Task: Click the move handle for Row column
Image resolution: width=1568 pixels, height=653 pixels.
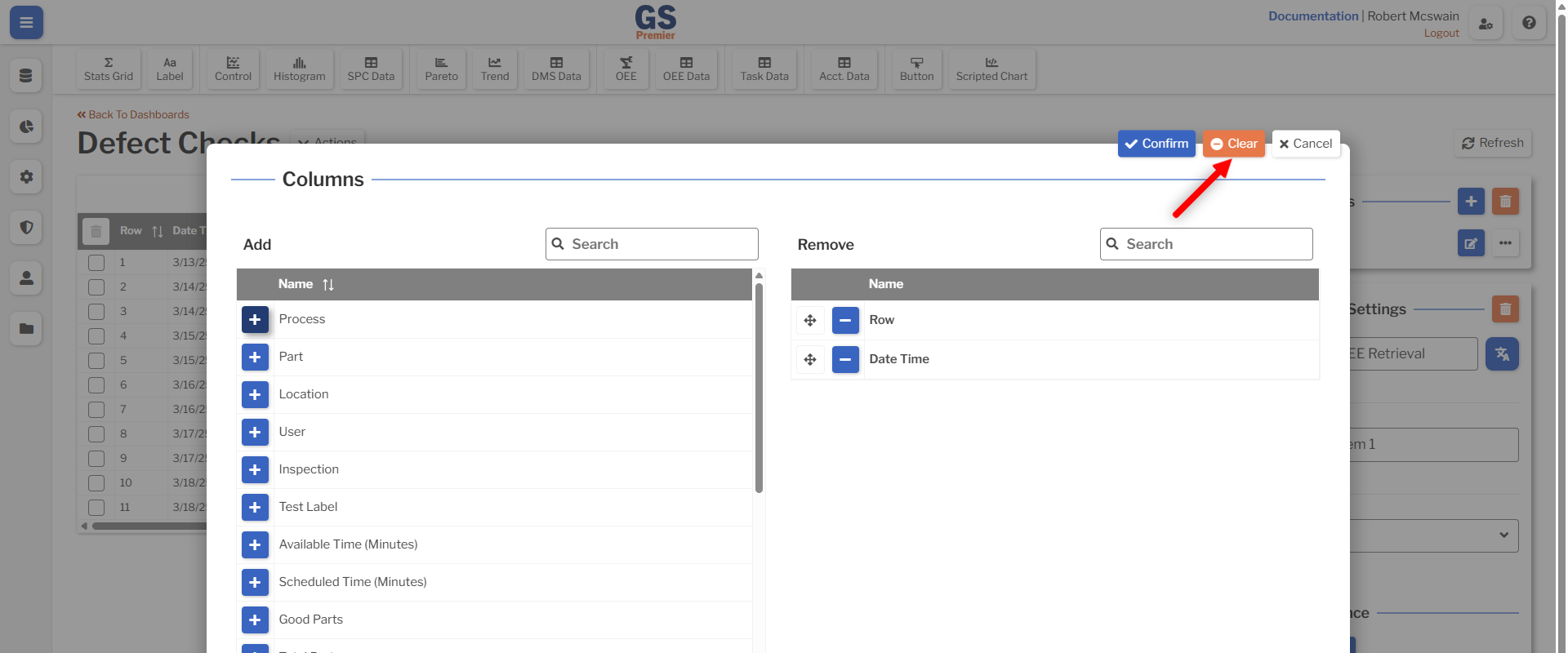Action: (x=810, y=320)
